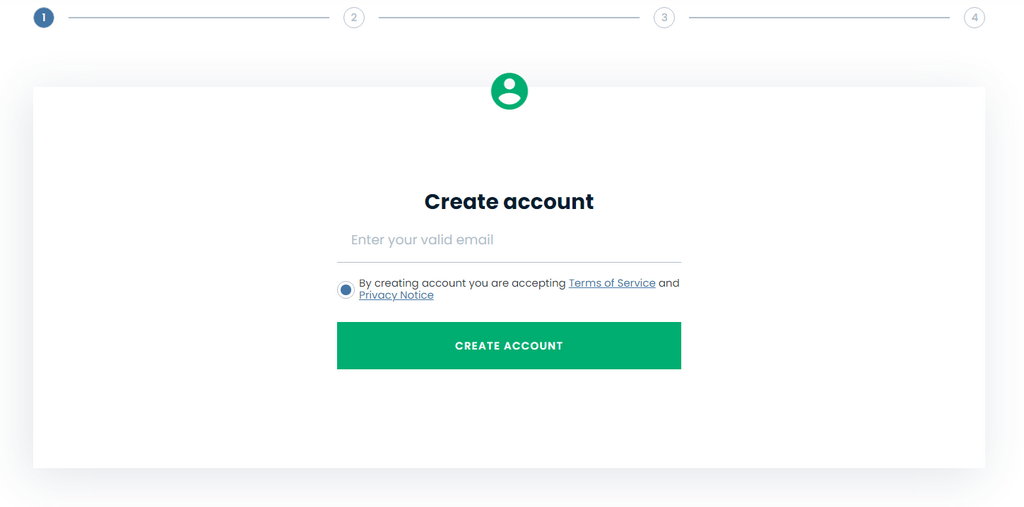This screenshot has width=1024, height=507.
Task: Click the green user avatar icon
Action: pos(509,91)
